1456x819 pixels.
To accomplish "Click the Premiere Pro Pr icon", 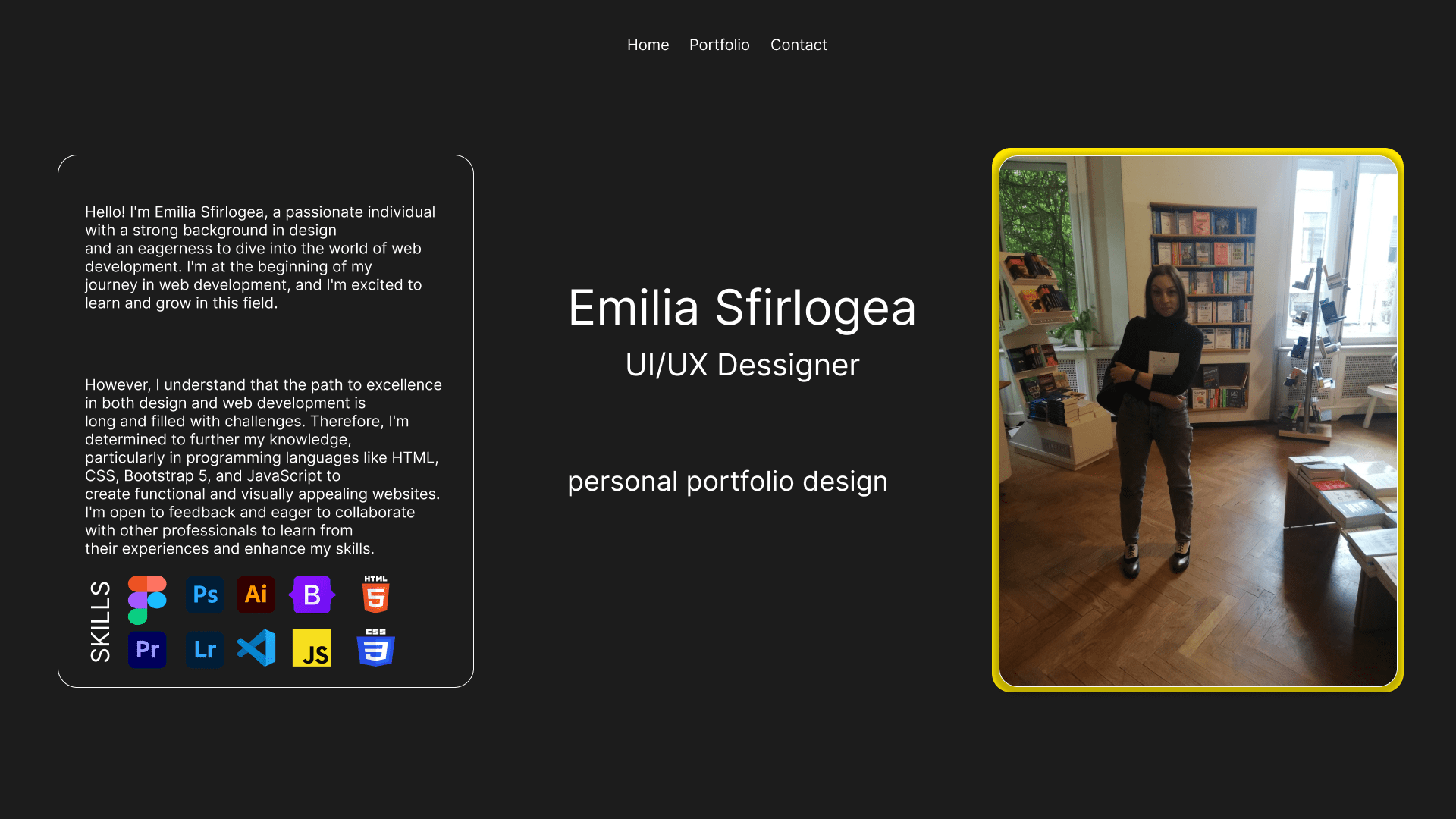I will tap(147, 650).
